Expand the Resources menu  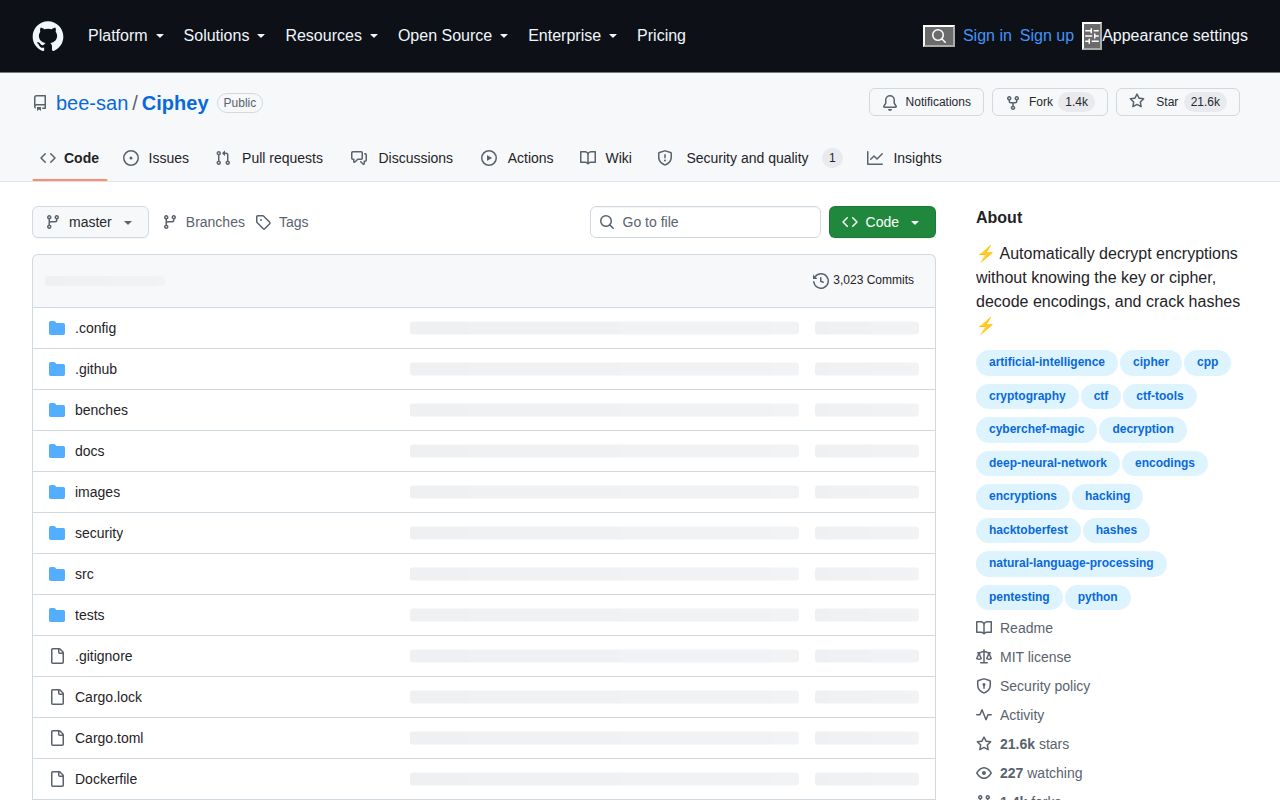point(332,36)
